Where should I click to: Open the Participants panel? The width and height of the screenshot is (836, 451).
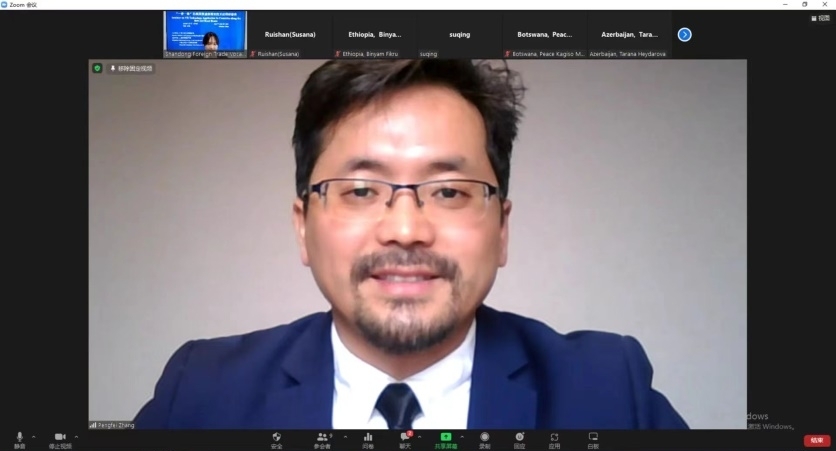[322, 438]
